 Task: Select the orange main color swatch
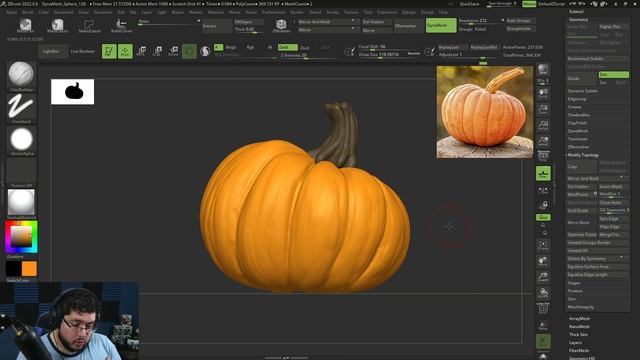tap(29, 269)
